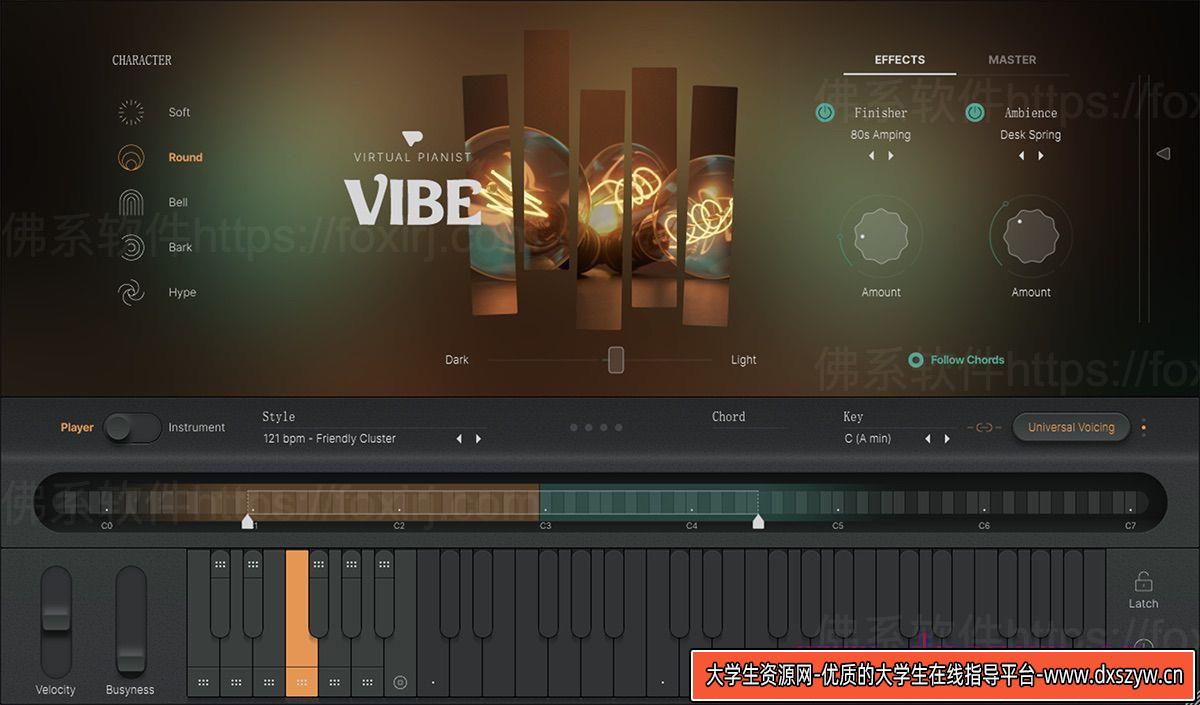Click the highlighted orange pattern key
Screen dimensions: 1200x705
301,623
